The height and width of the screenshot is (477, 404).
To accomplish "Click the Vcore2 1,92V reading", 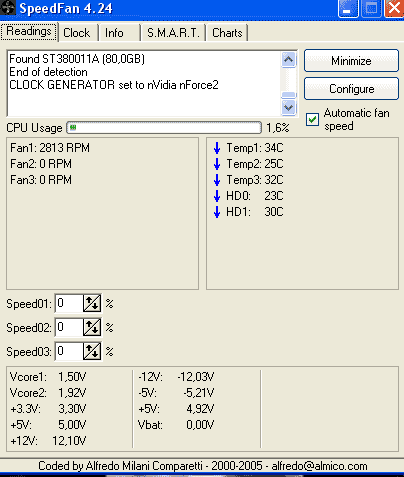I will point(48,393).
